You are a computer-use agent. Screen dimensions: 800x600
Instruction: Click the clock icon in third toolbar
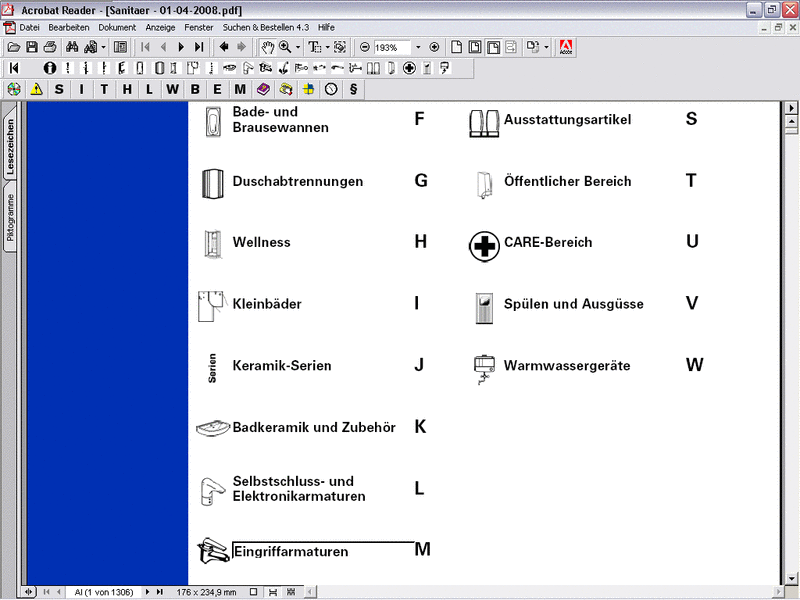(331, 89)
